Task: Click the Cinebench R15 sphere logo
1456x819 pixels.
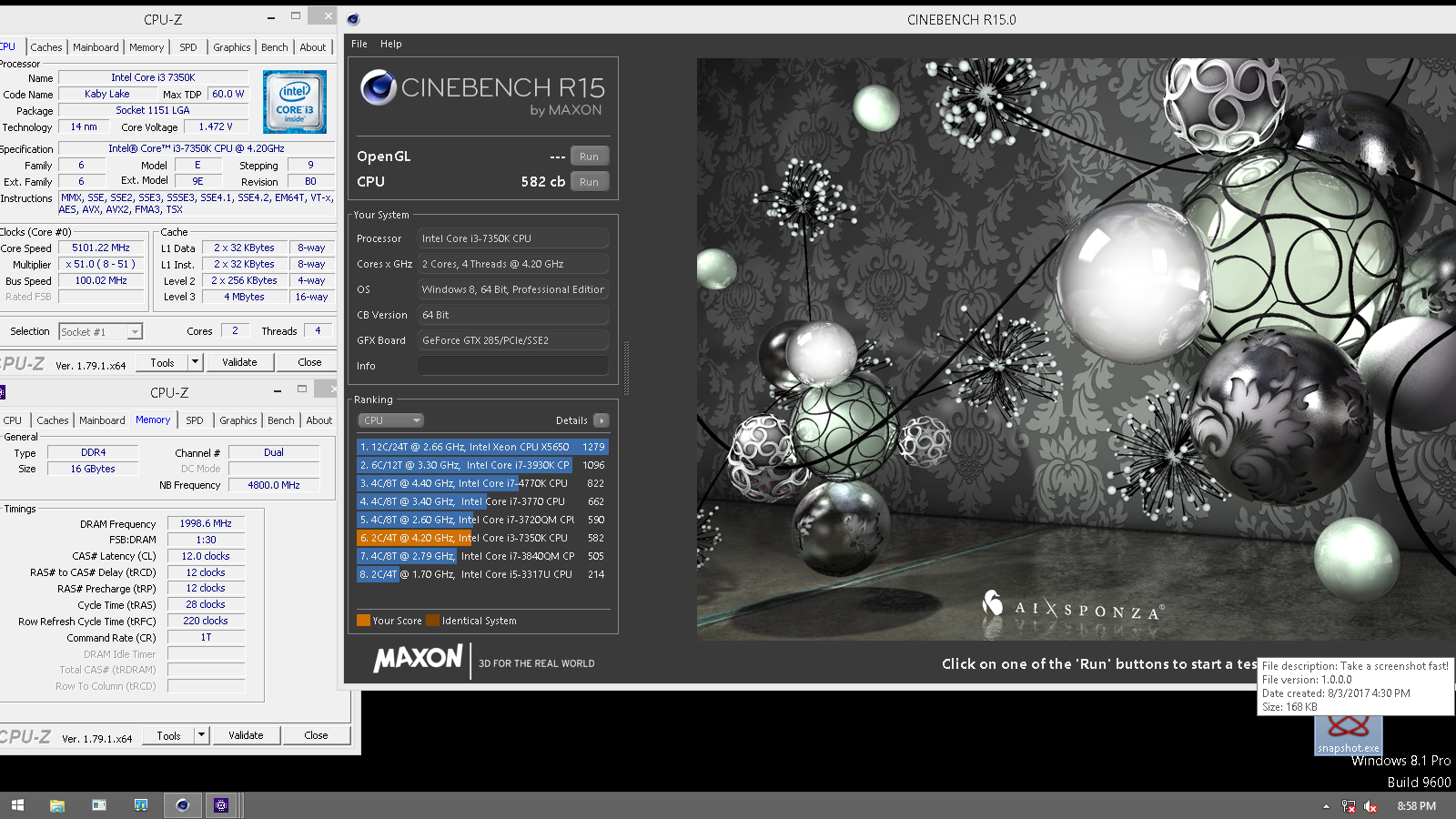Action: [378, 87]
